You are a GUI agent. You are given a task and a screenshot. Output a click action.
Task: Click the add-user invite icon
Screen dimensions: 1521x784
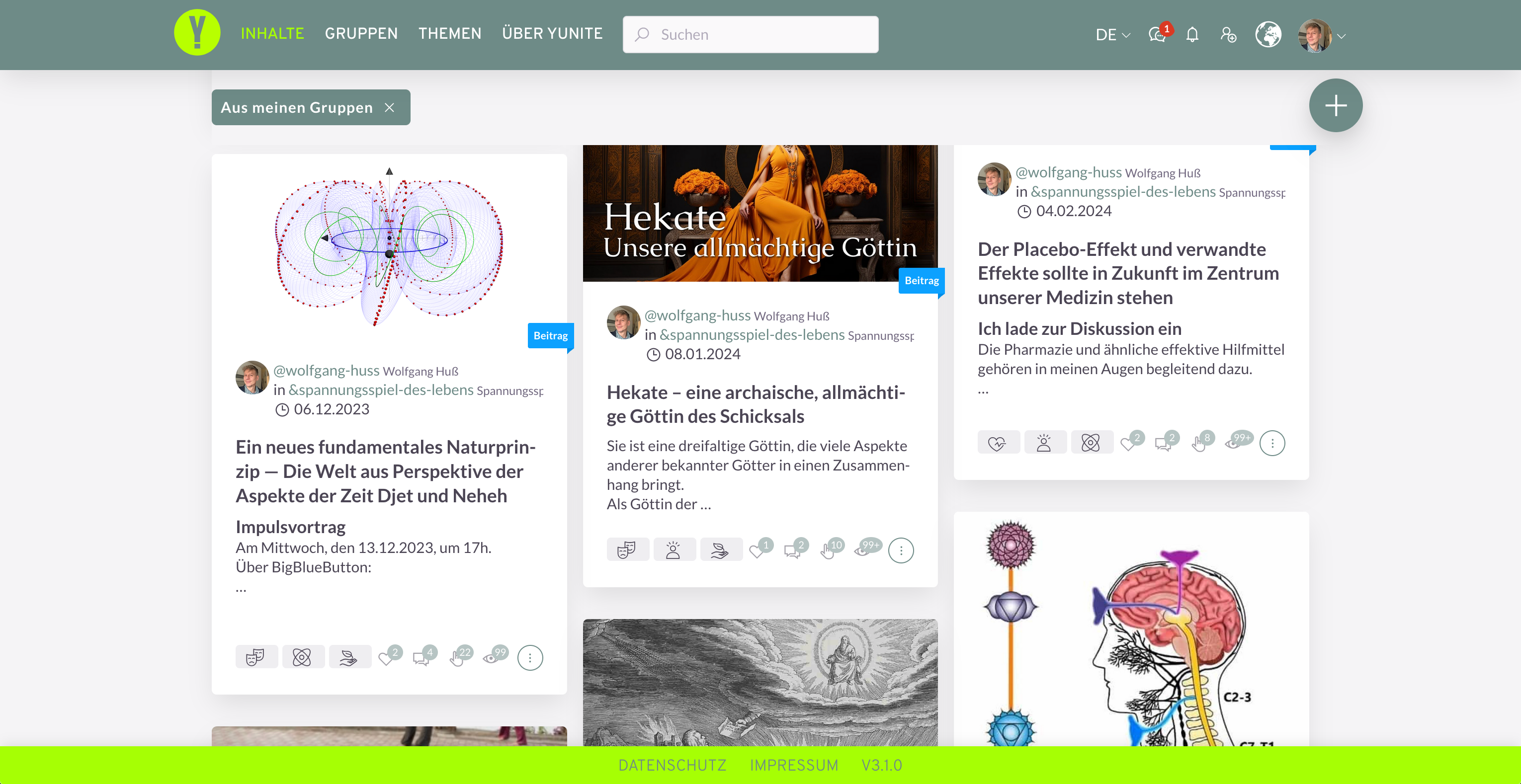(x=1228, y=35)
